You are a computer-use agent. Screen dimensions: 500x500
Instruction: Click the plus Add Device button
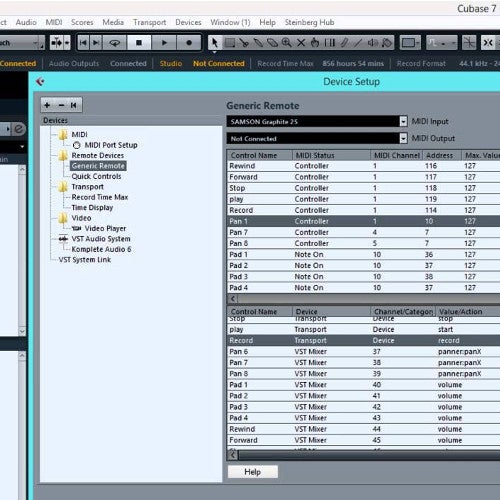[x=47, y=105]
